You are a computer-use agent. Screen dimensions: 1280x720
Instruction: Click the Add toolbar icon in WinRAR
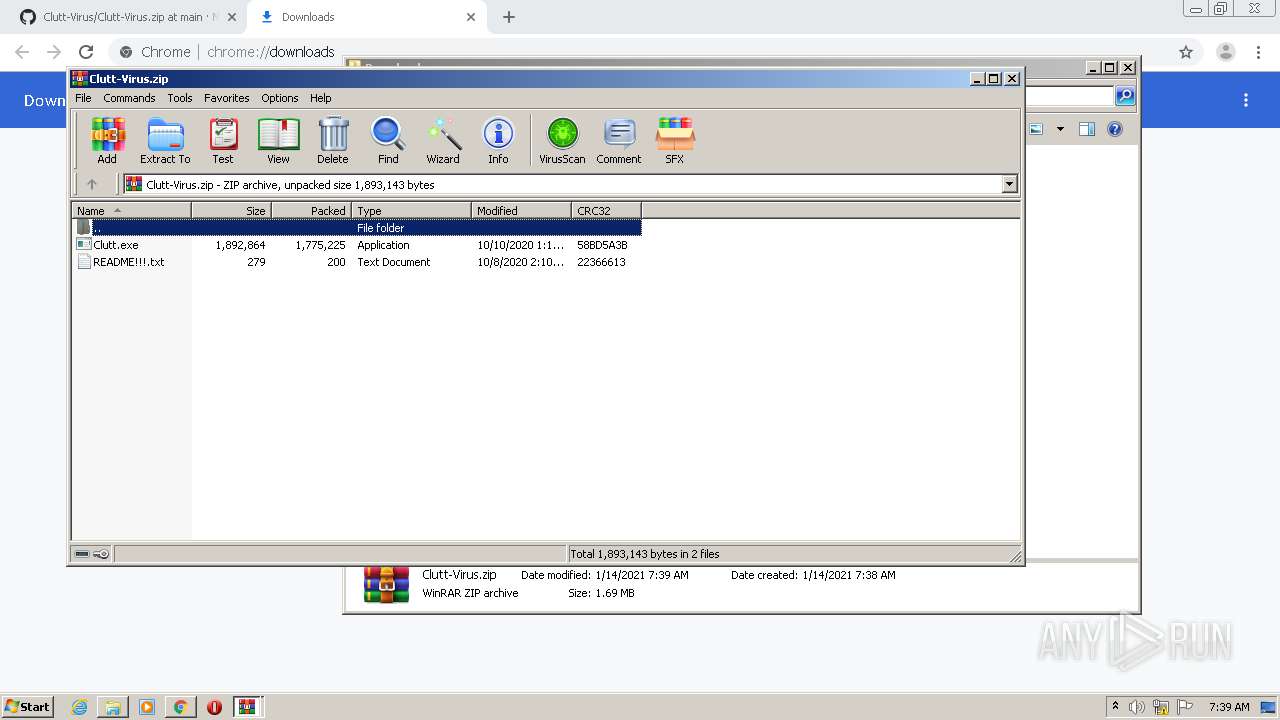click(x=107, y=140)
